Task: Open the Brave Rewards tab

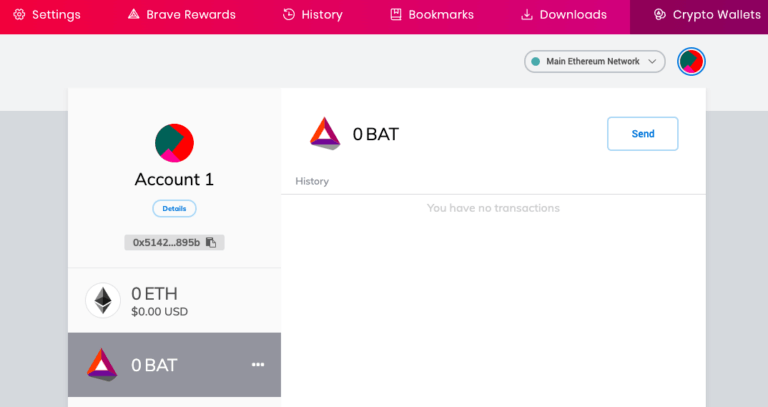Action: pyautogui.click(x=182, y=15)
